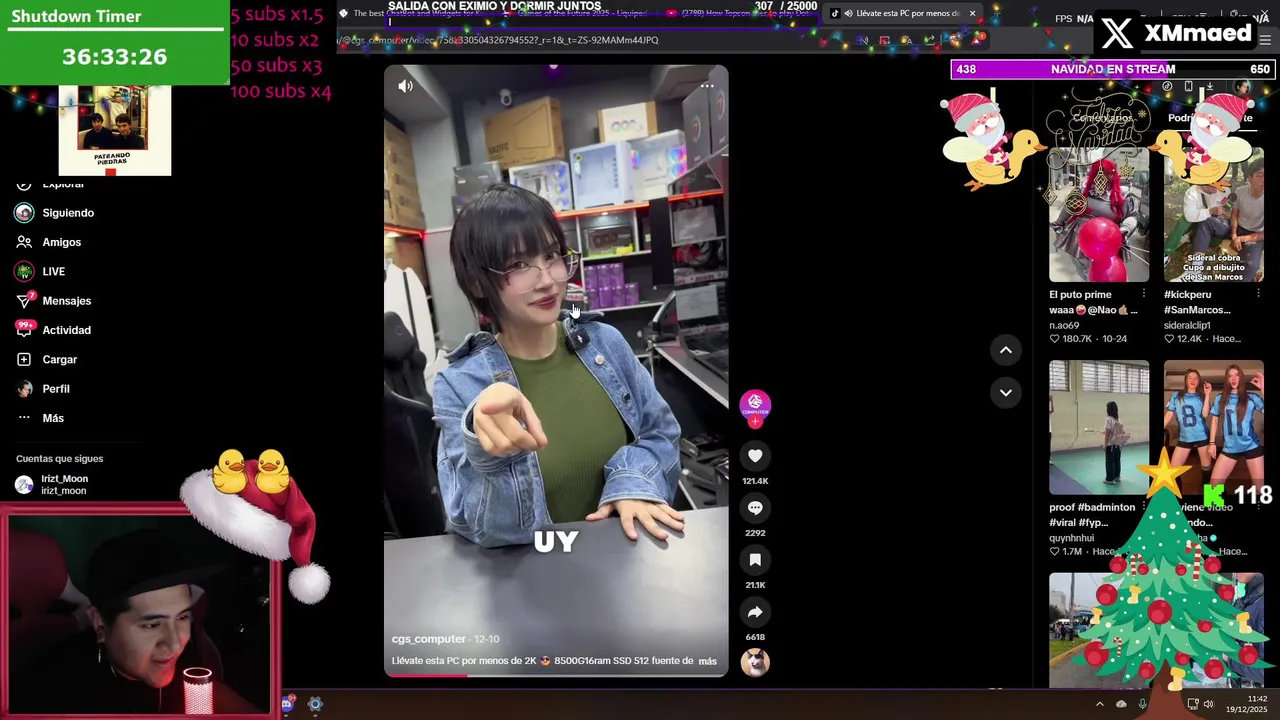
Task: Open the video's three-dot options menu
Action: tap(707, 86)
